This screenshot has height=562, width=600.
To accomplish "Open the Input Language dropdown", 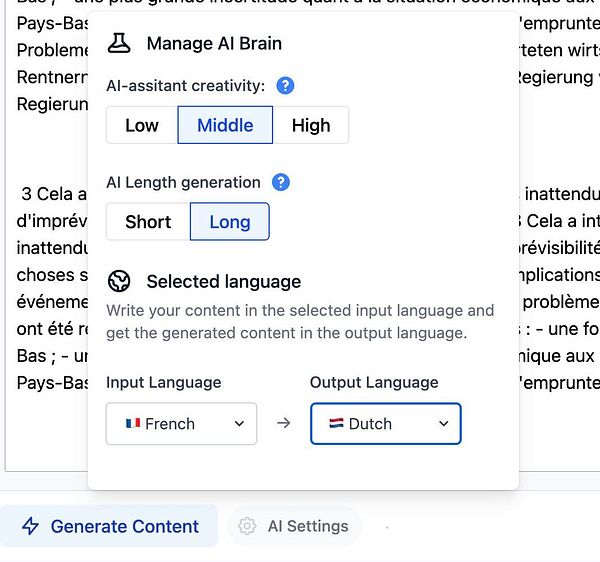I will click(x=181, y=423).
